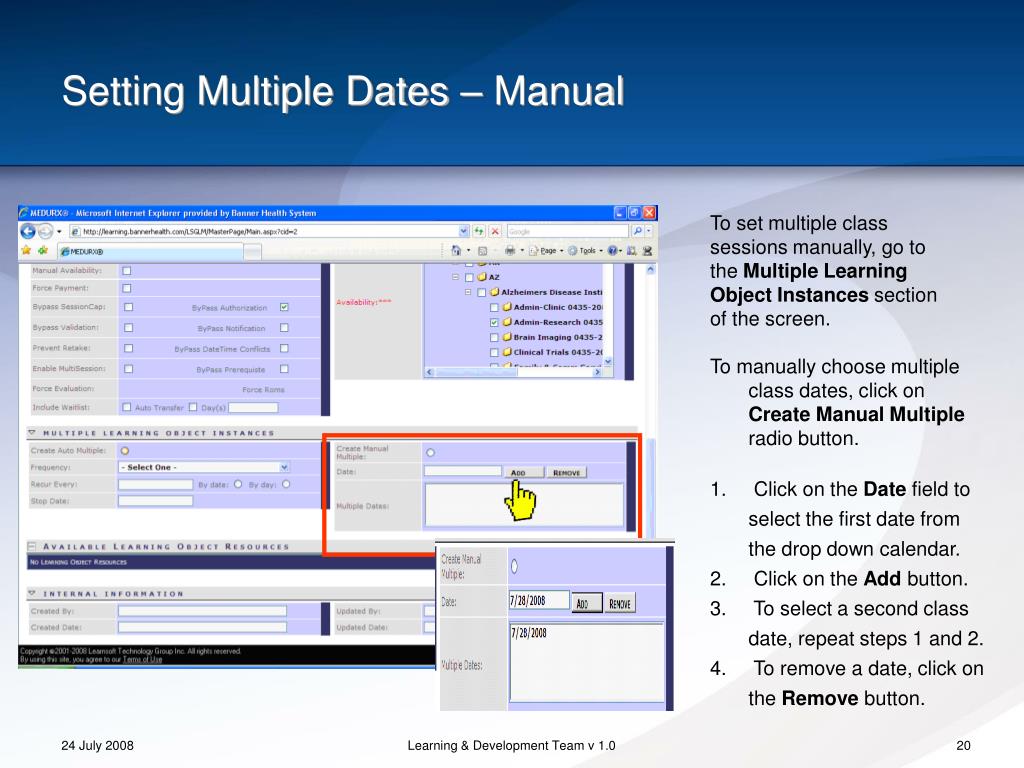Open the Page menu in toolbar

click(x=546, y=251)
